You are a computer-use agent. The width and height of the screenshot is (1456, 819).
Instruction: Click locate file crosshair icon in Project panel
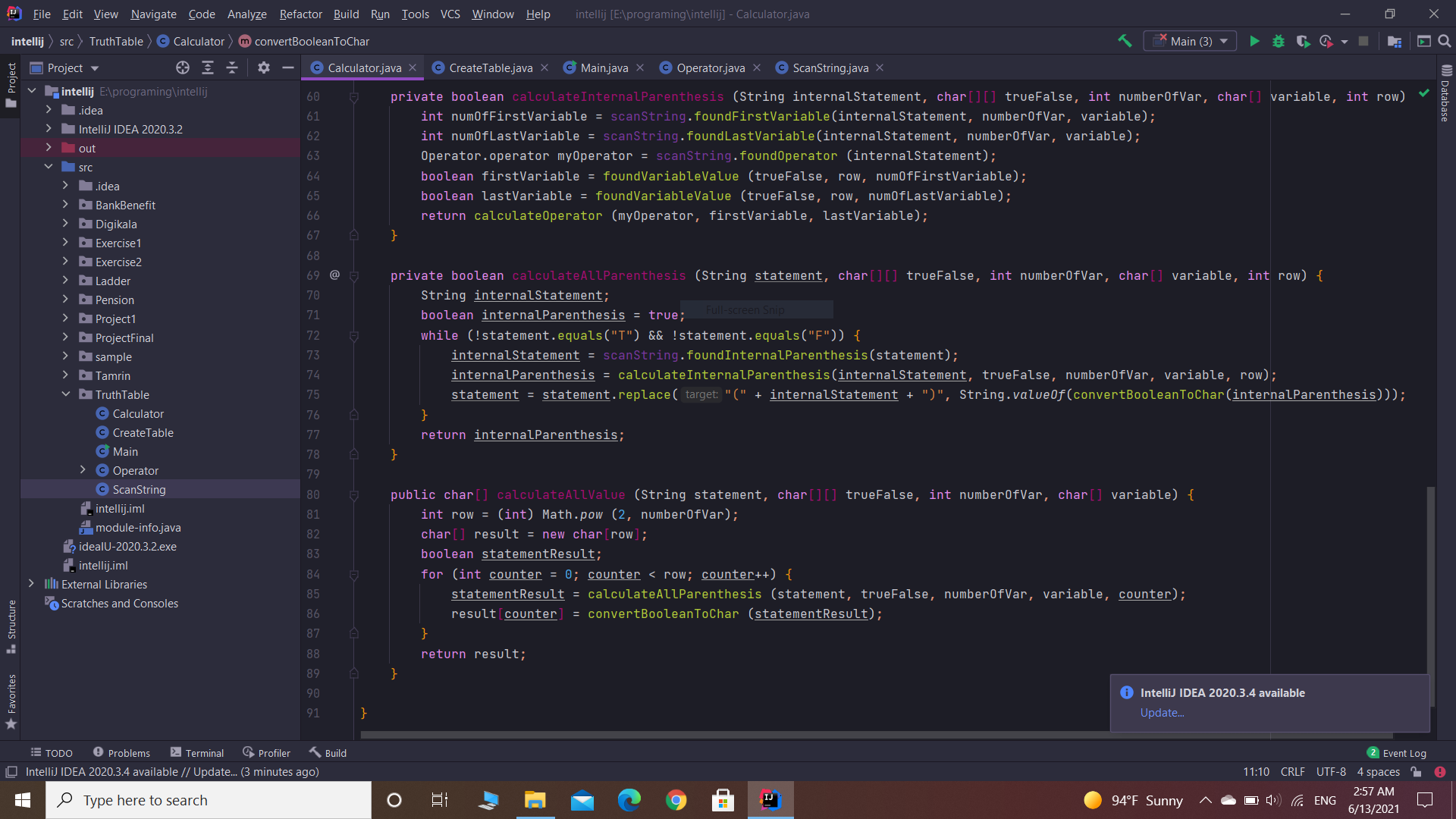click(x=183, y=67)
